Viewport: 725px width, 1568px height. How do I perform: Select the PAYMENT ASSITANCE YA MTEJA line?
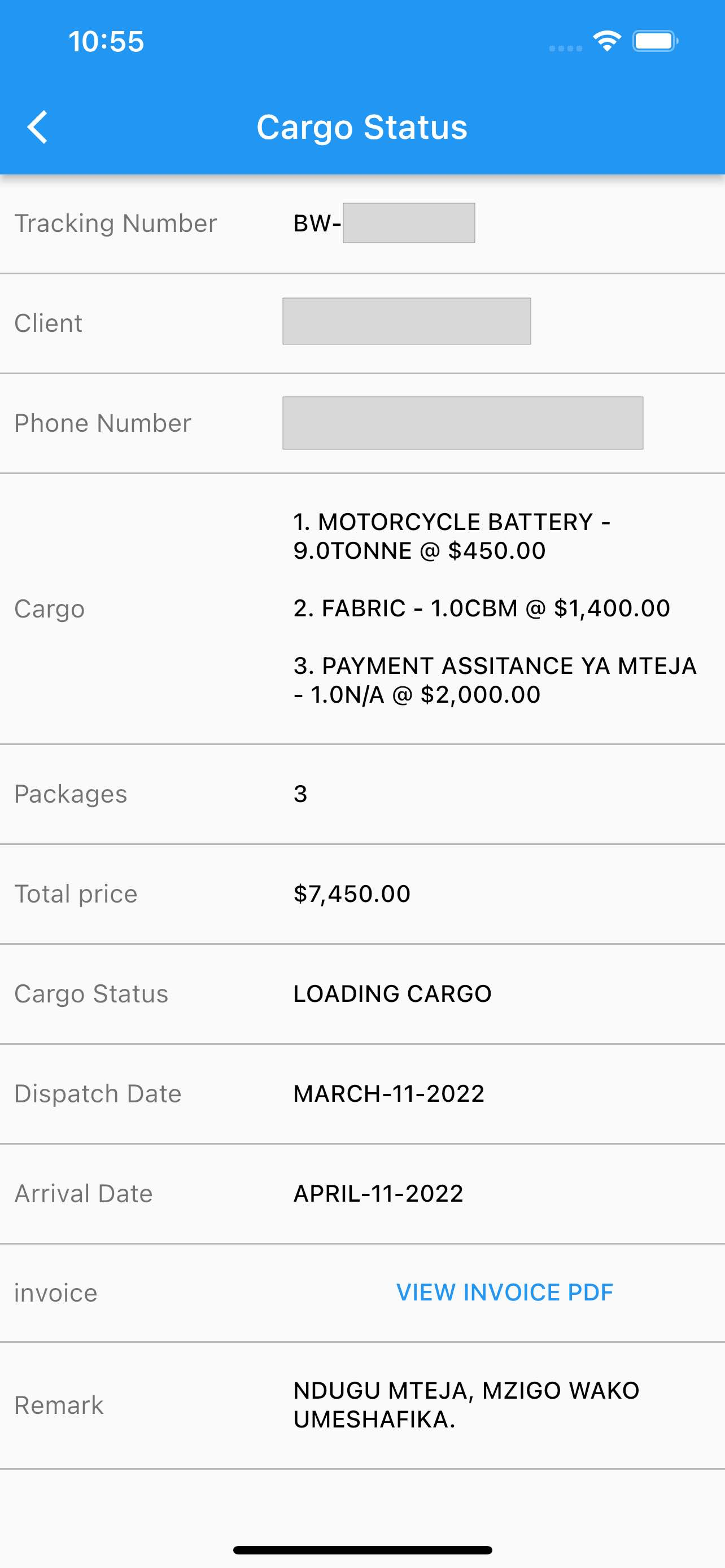tap(495, 680)
